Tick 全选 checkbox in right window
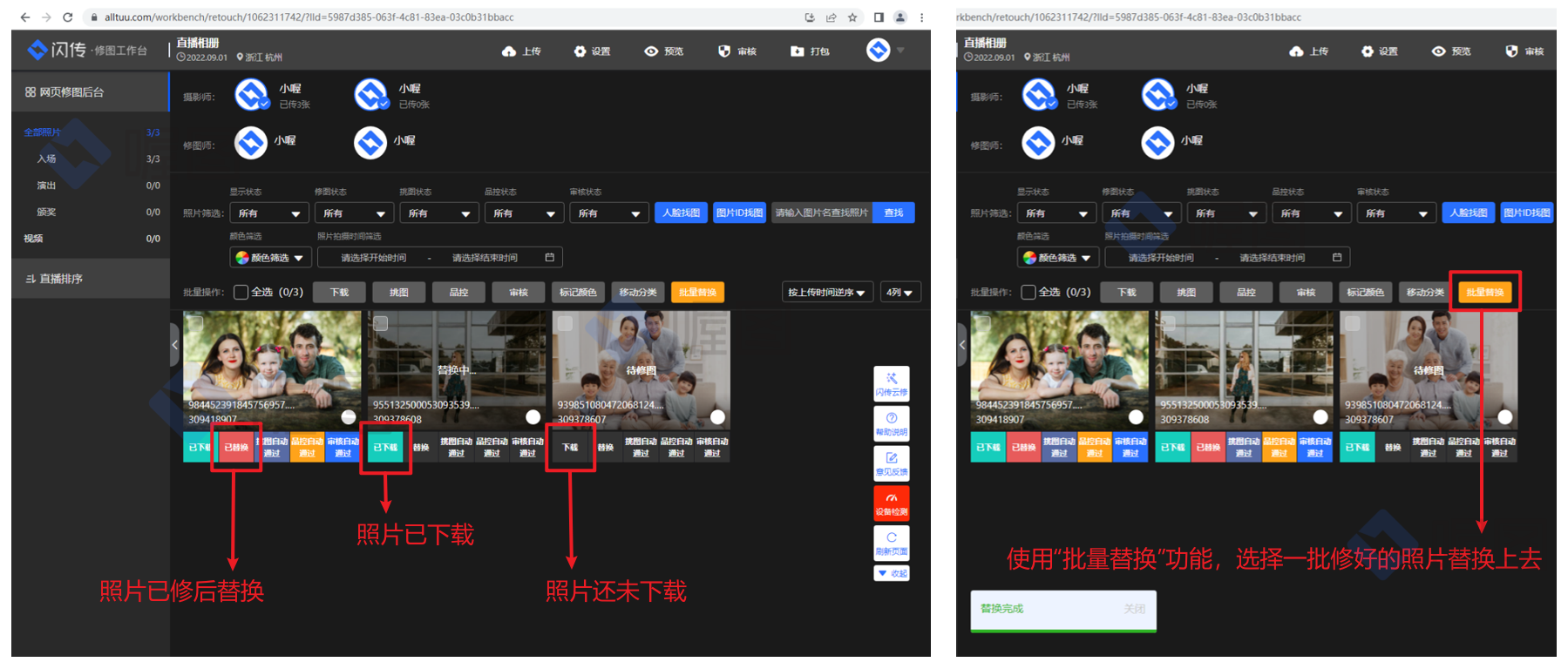This screenshot has width=1568, height=662. coord(1028,292)
